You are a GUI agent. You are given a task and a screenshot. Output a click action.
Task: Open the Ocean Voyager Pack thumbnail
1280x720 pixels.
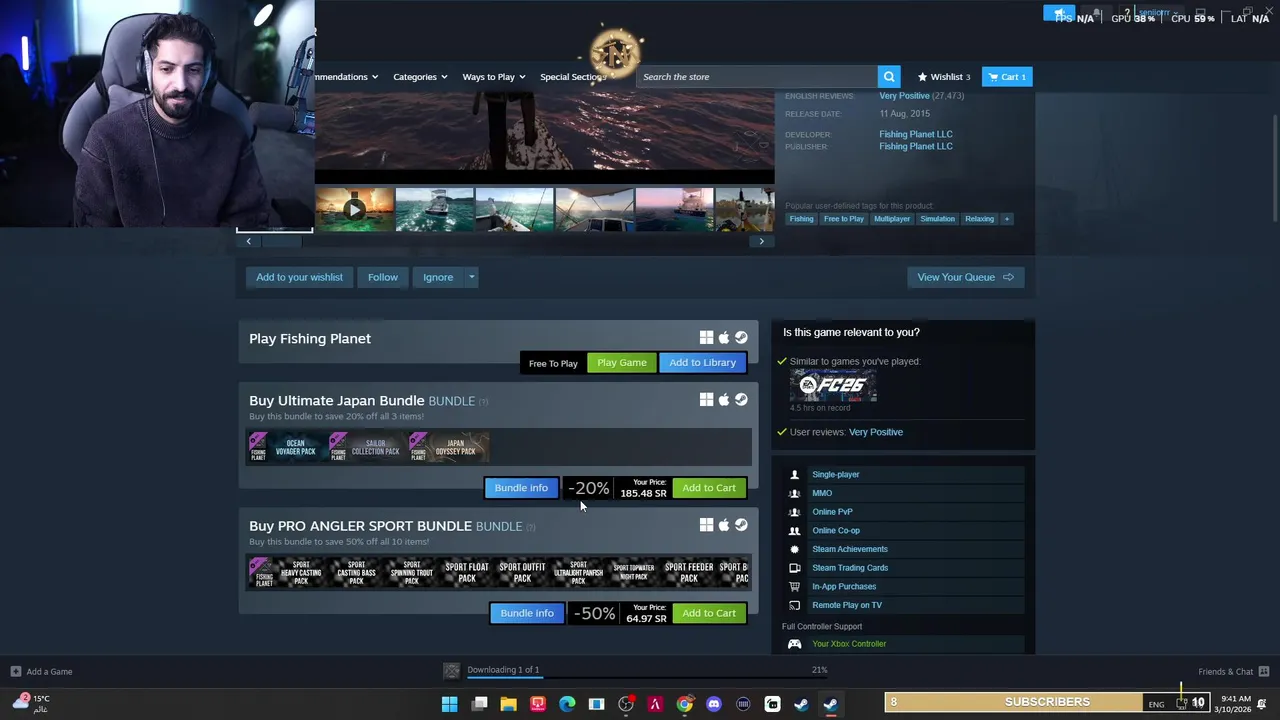click(x=286, y=447)
